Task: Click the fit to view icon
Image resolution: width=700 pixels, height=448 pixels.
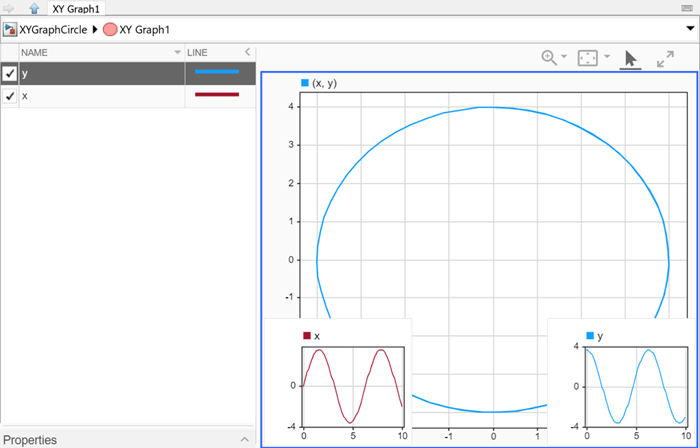Action: tap(588, 58)
